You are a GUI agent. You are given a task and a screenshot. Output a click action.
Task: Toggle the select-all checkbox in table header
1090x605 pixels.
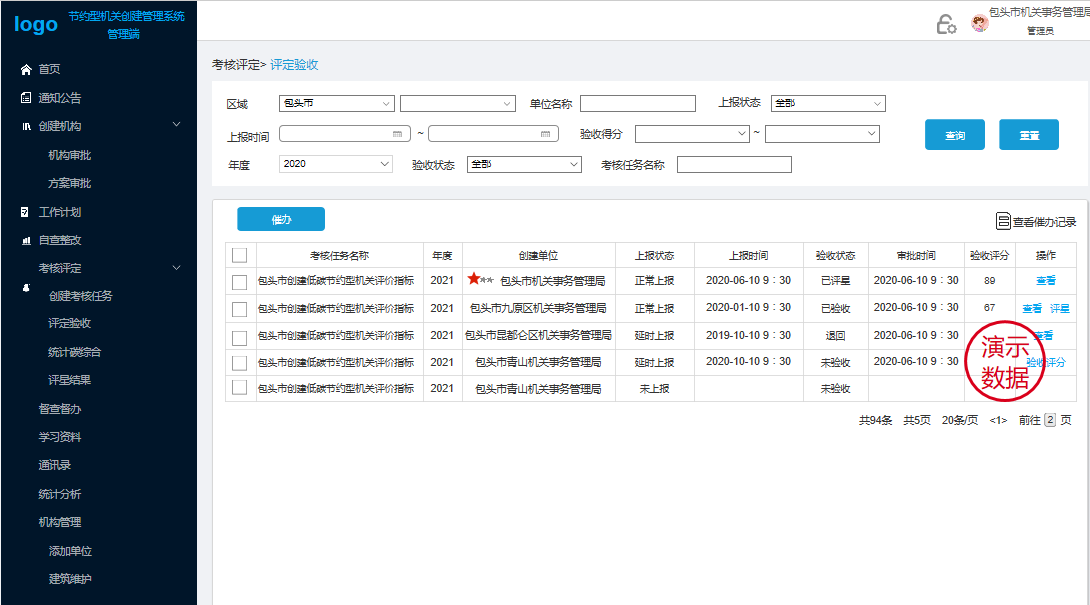point(239,255)
